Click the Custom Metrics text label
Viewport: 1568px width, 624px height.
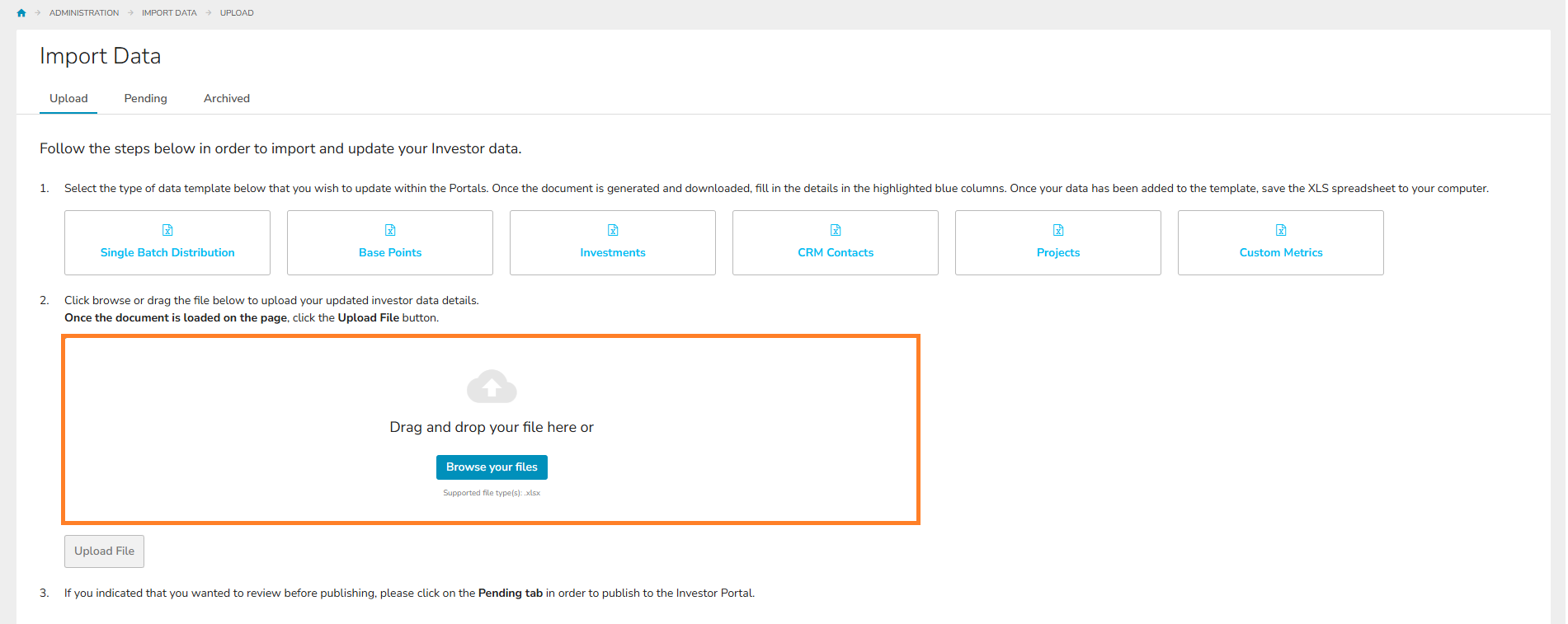1281,253
